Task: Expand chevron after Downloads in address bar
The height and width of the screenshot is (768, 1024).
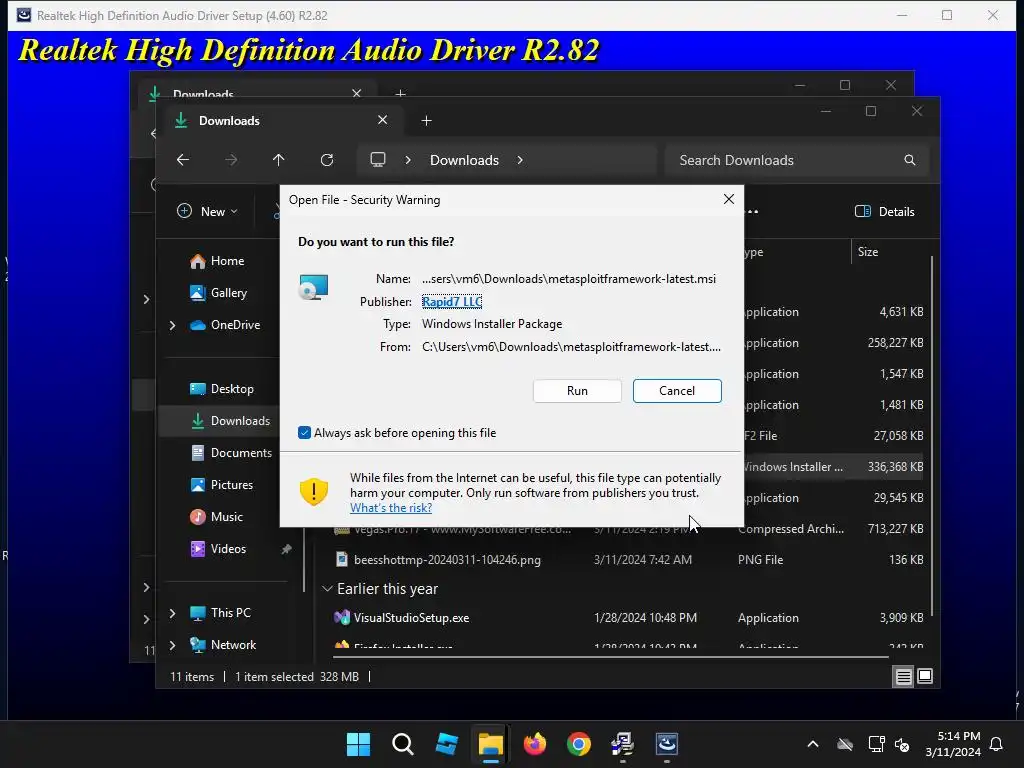Action: tap(520, 160)
